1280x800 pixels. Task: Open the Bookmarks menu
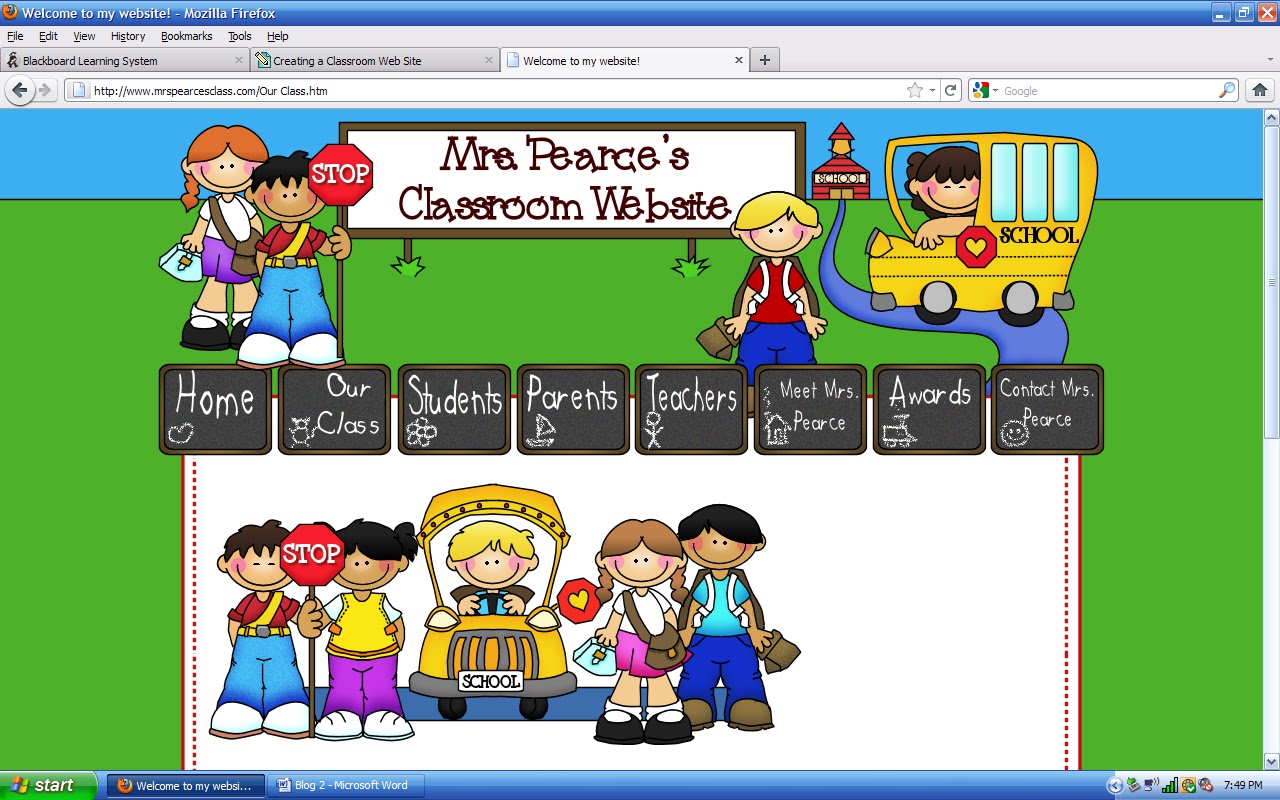186,36
